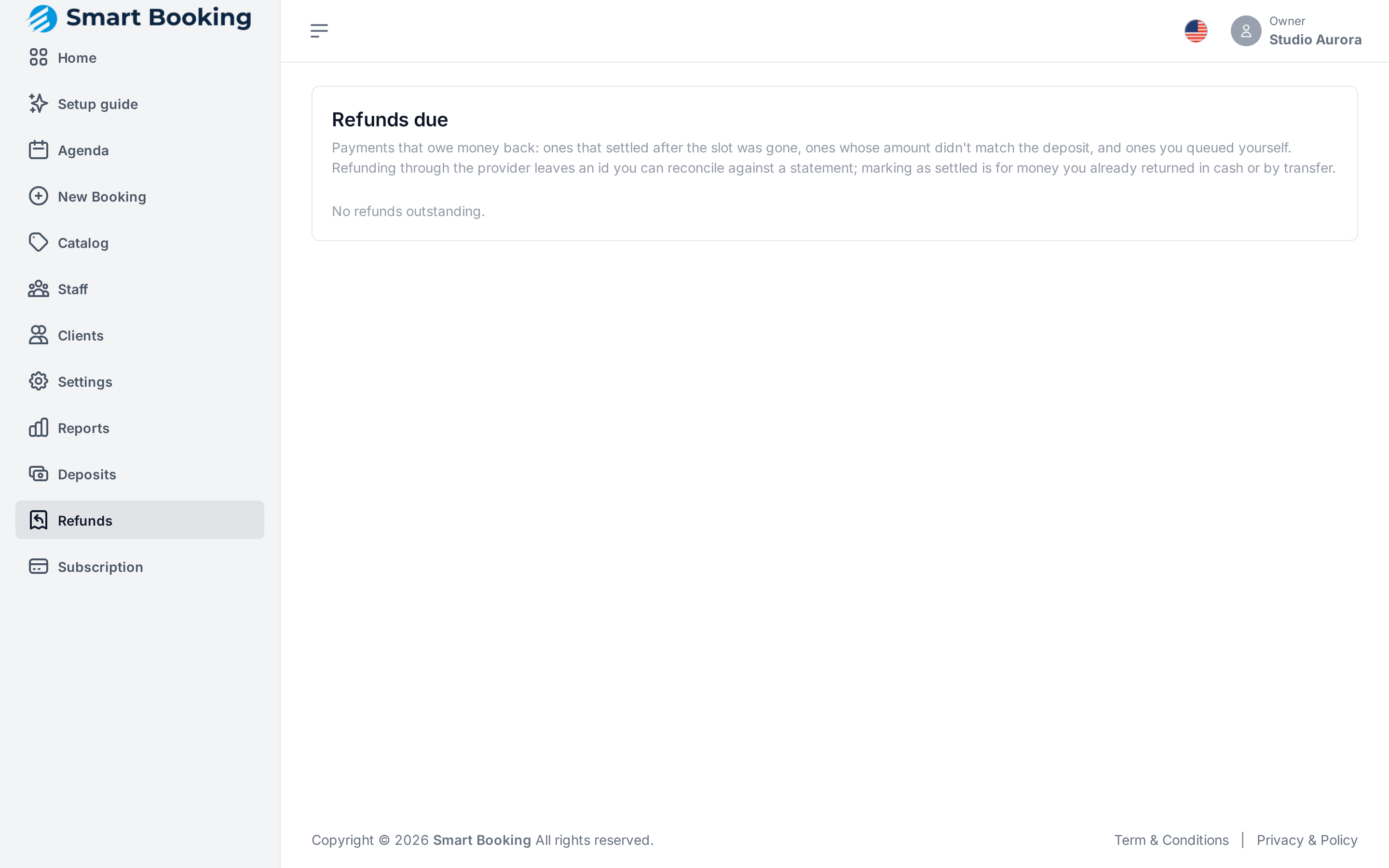
Task: Go to Setup guide page
Action: point(97,105)
